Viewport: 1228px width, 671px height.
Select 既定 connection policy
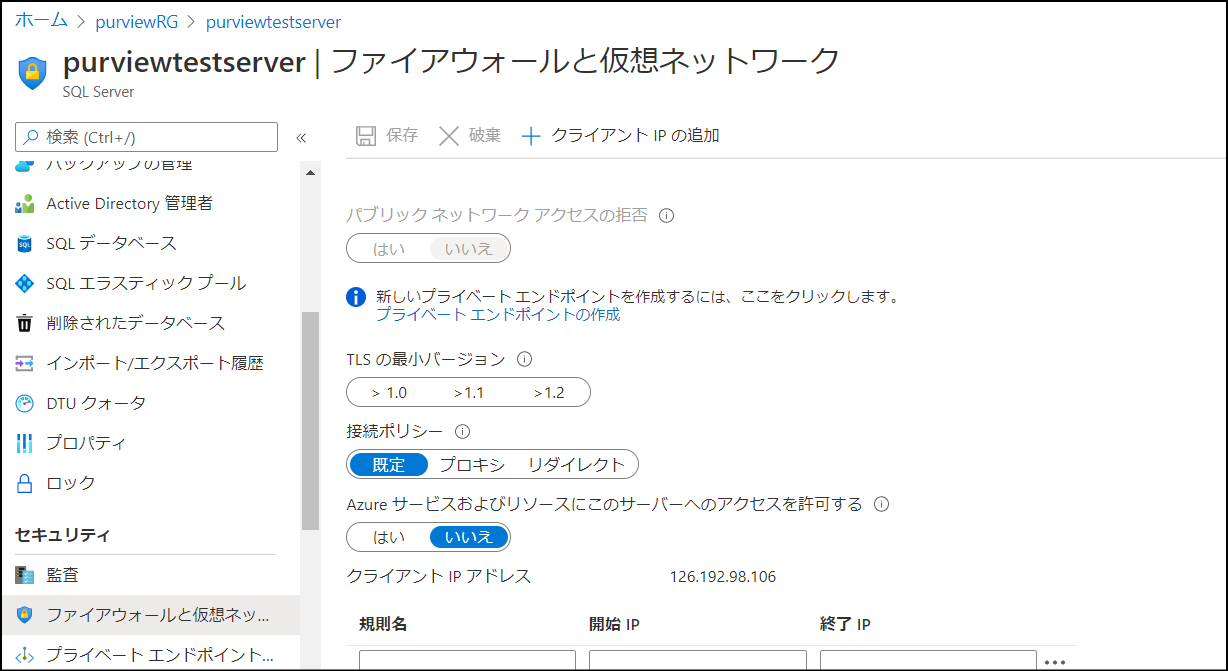(389, 465)
